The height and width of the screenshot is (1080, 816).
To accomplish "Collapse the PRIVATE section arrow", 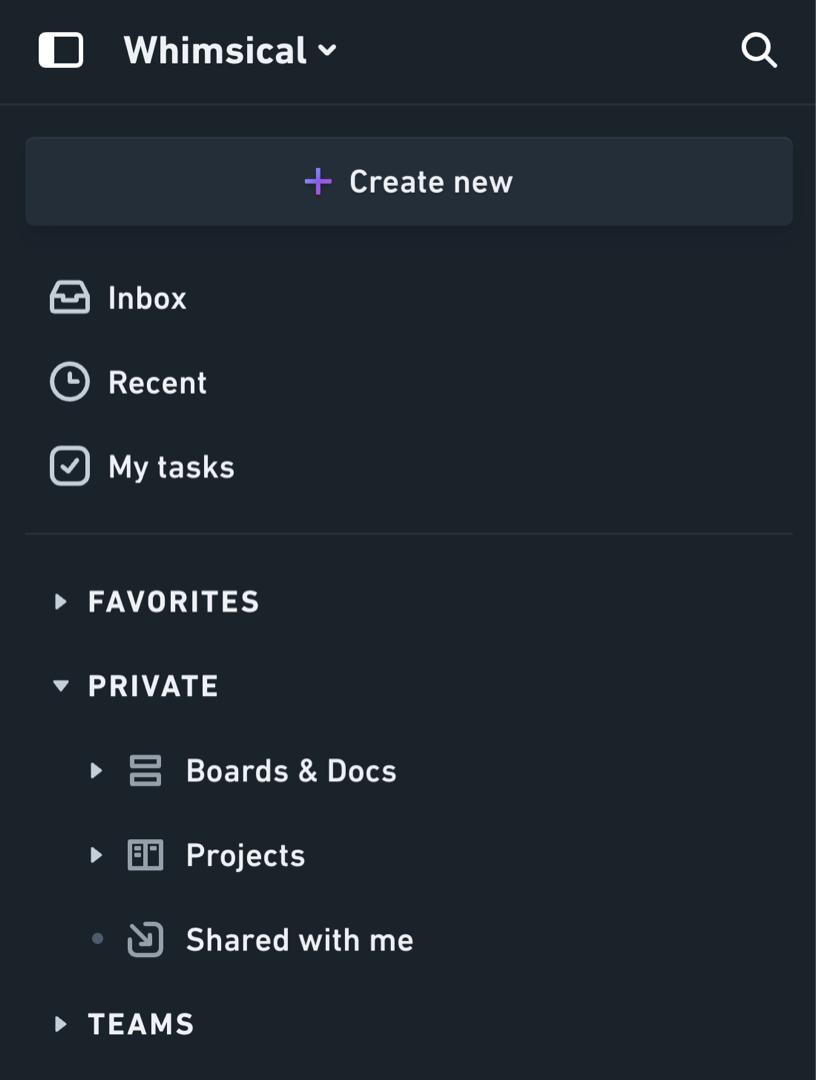I will [x=61, y=686].
